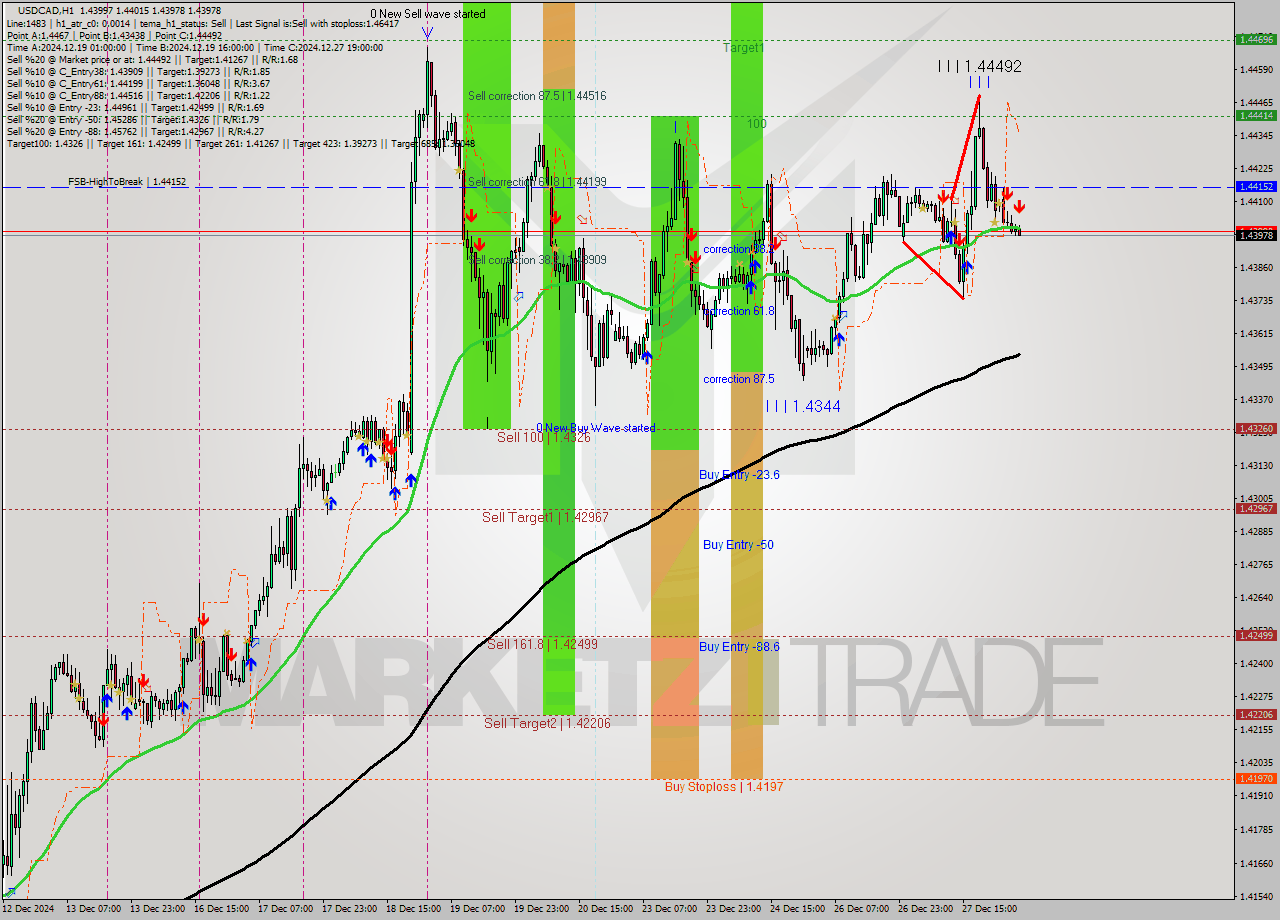Click the '| | | 1.44492' price label
The width and height of the screenshot is (1280, 920).
click(x=980, y=66)
